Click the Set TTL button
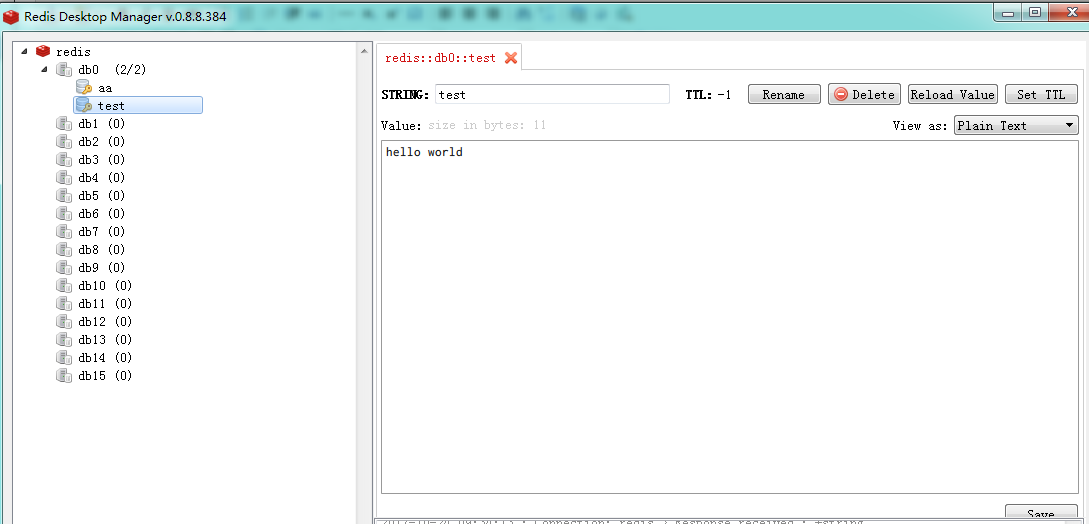 click(x=1041, y=95)
